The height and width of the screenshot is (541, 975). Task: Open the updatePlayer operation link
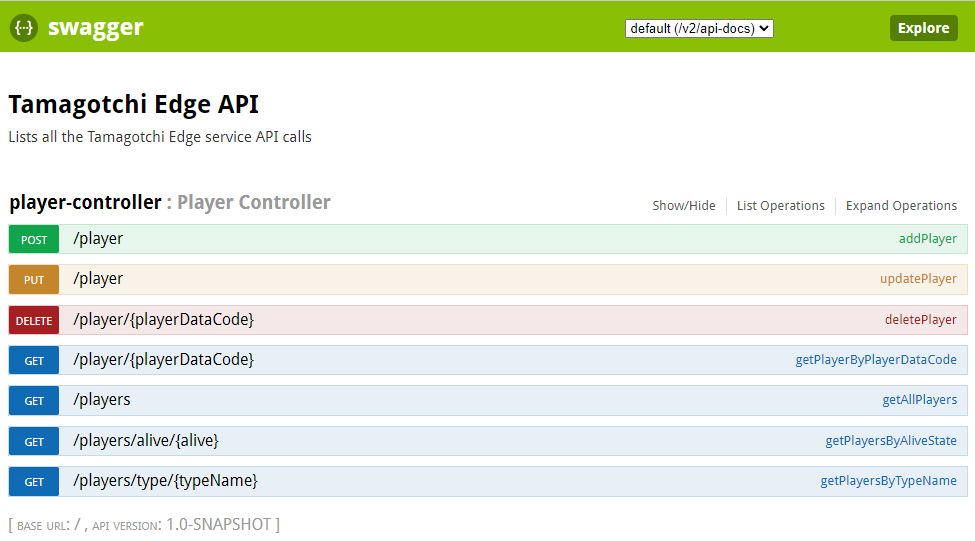[x=918, y=279]
